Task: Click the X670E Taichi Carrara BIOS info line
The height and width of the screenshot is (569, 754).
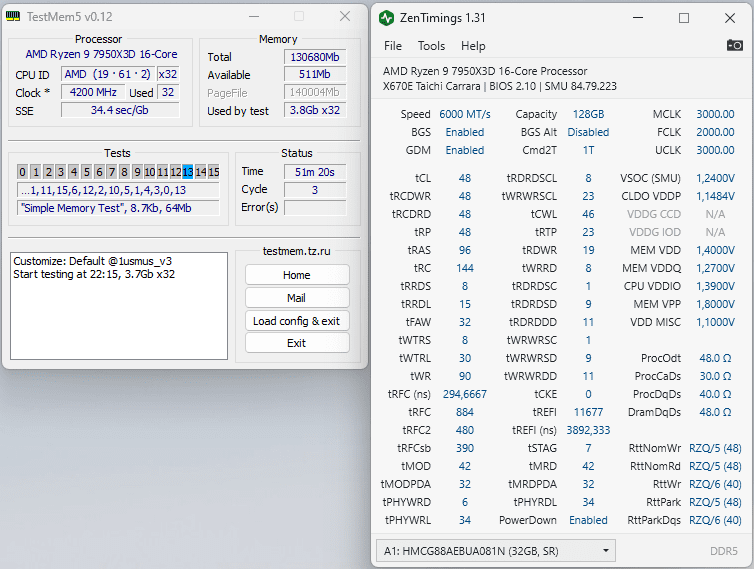Action: coord(500,86)
